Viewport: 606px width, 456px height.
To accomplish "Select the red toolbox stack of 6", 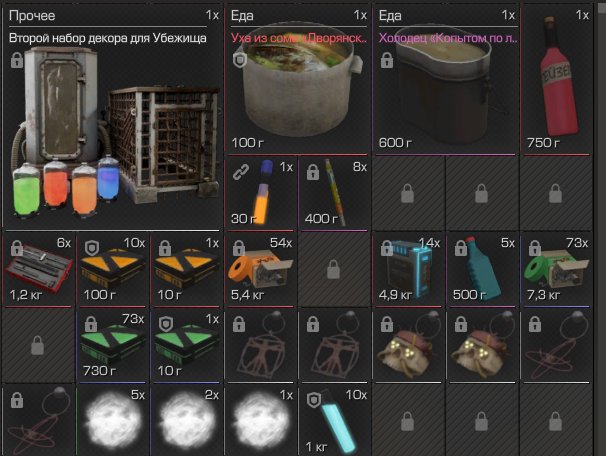I will click(38, 269).
